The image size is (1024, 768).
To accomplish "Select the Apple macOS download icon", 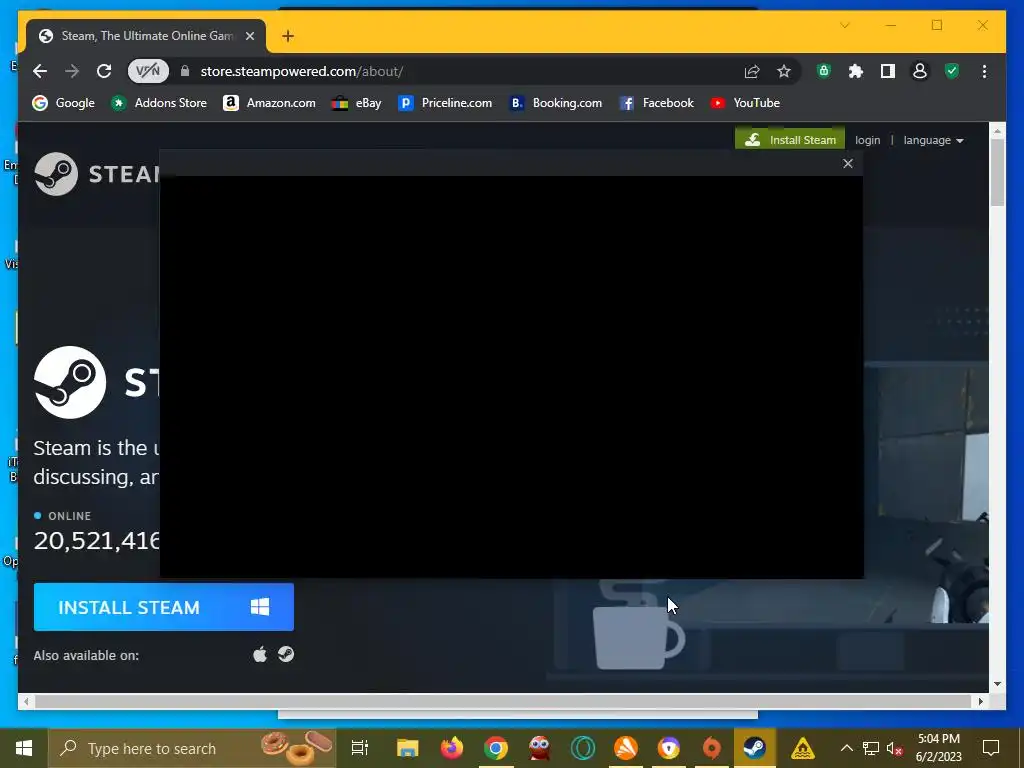I will click(x=260, y=654).
